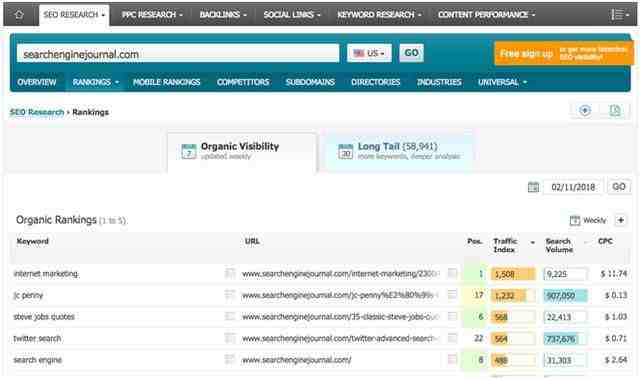Click the Organic Visibility calendar icon
This screenshot has height=379, width=640.
[x=189, y=151]
